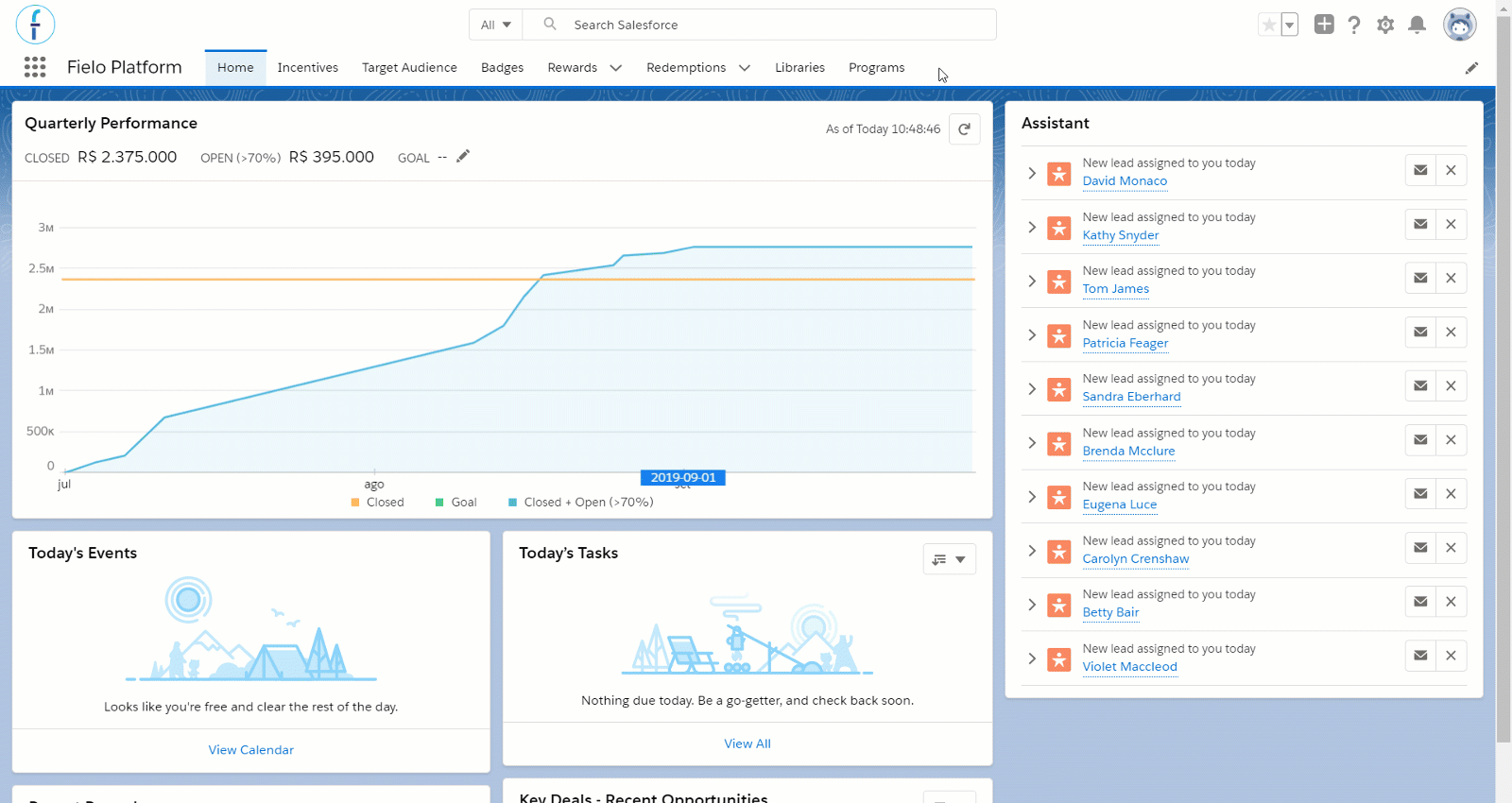Click the lead icon beside Violet Maccleod

click(x=1059, y=659)
